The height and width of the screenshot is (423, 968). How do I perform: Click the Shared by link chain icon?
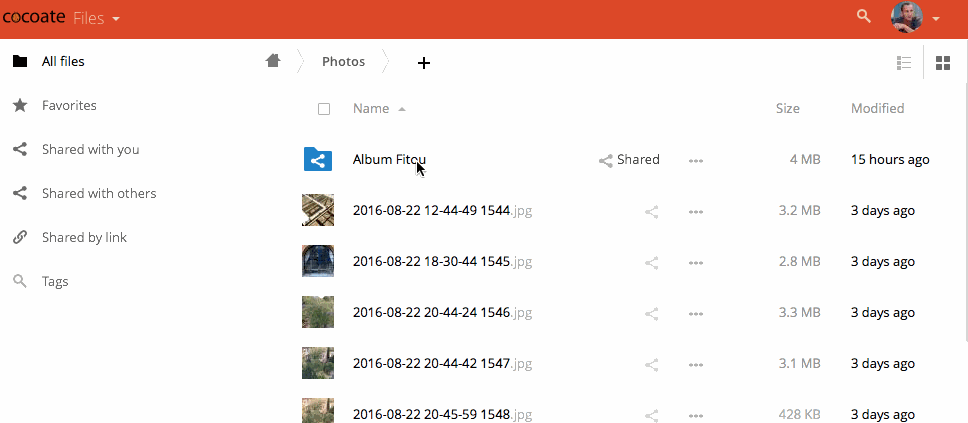[x=20, y=237]
